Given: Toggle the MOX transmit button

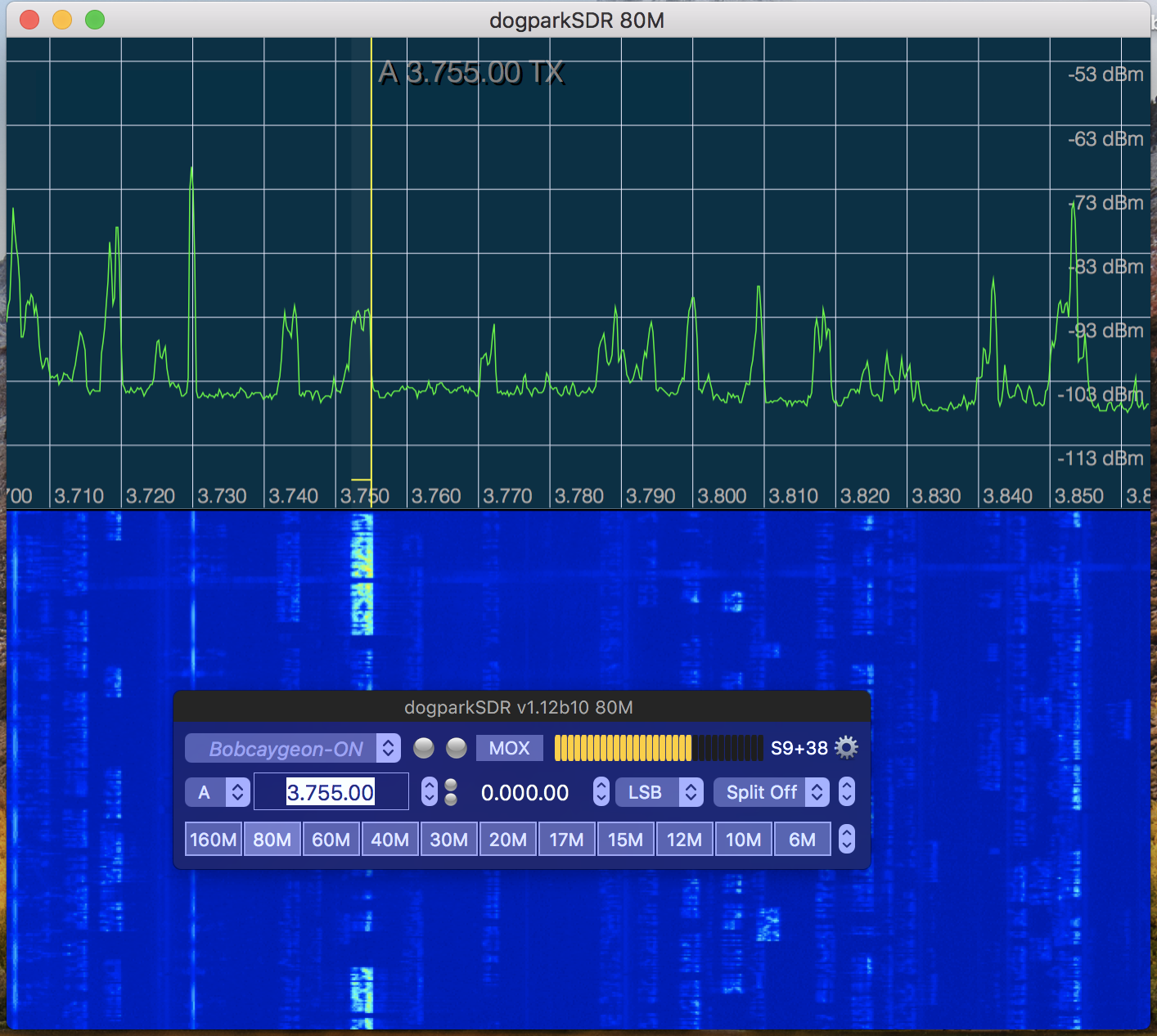Looking at the screenshot, I should pyautogui.click(x=509, y=748).
